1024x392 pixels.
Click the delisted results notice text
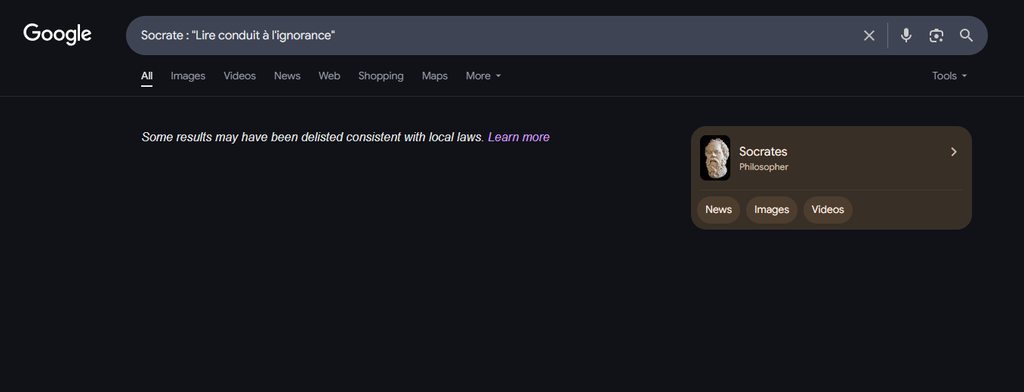tap(313, 137)
